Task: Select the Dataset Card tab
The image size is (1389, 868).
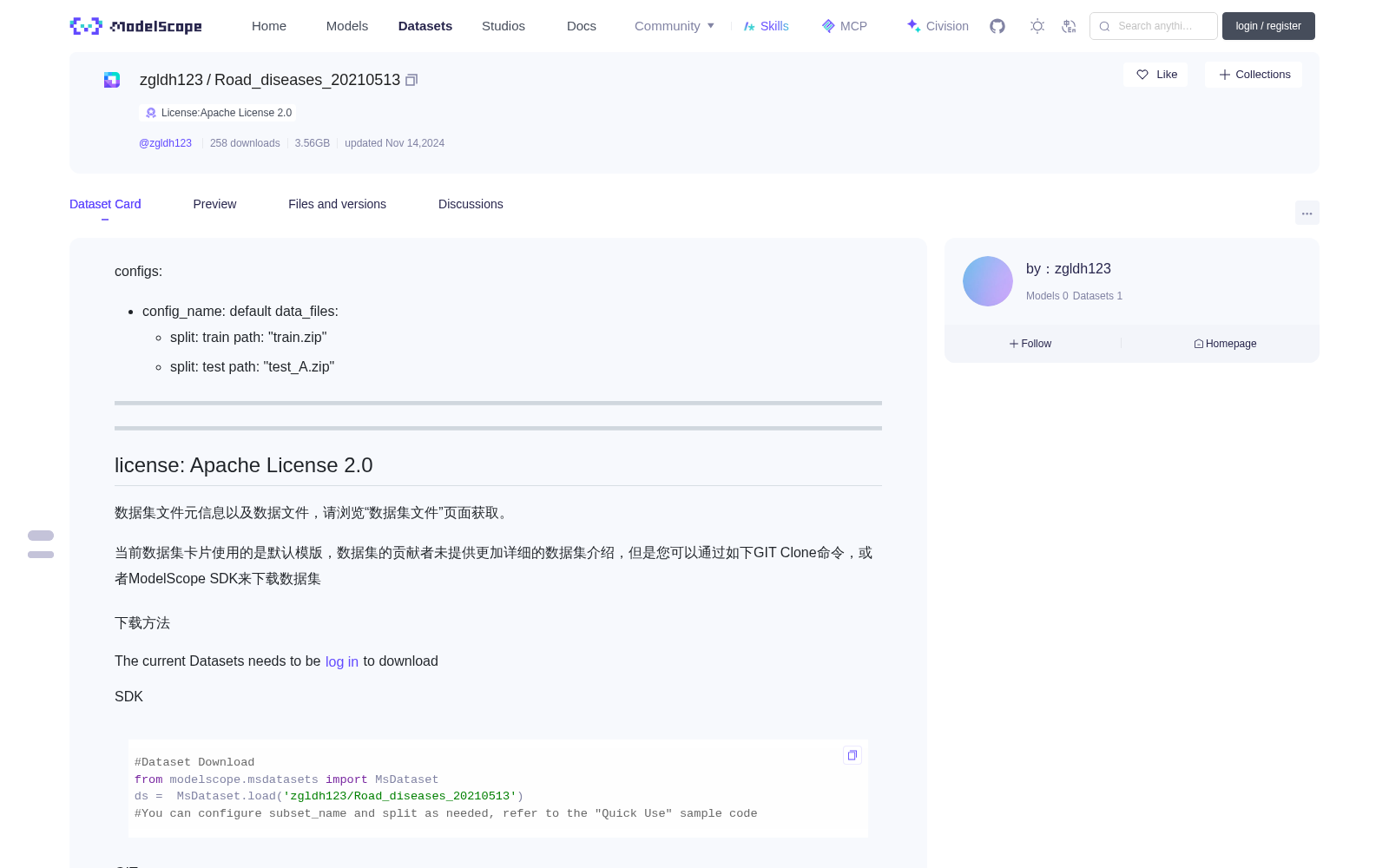Action: coord(105,204)
